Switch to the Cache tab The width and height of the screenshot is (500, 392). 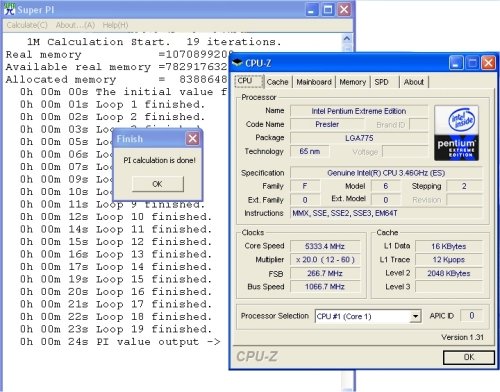coord(277,82)
